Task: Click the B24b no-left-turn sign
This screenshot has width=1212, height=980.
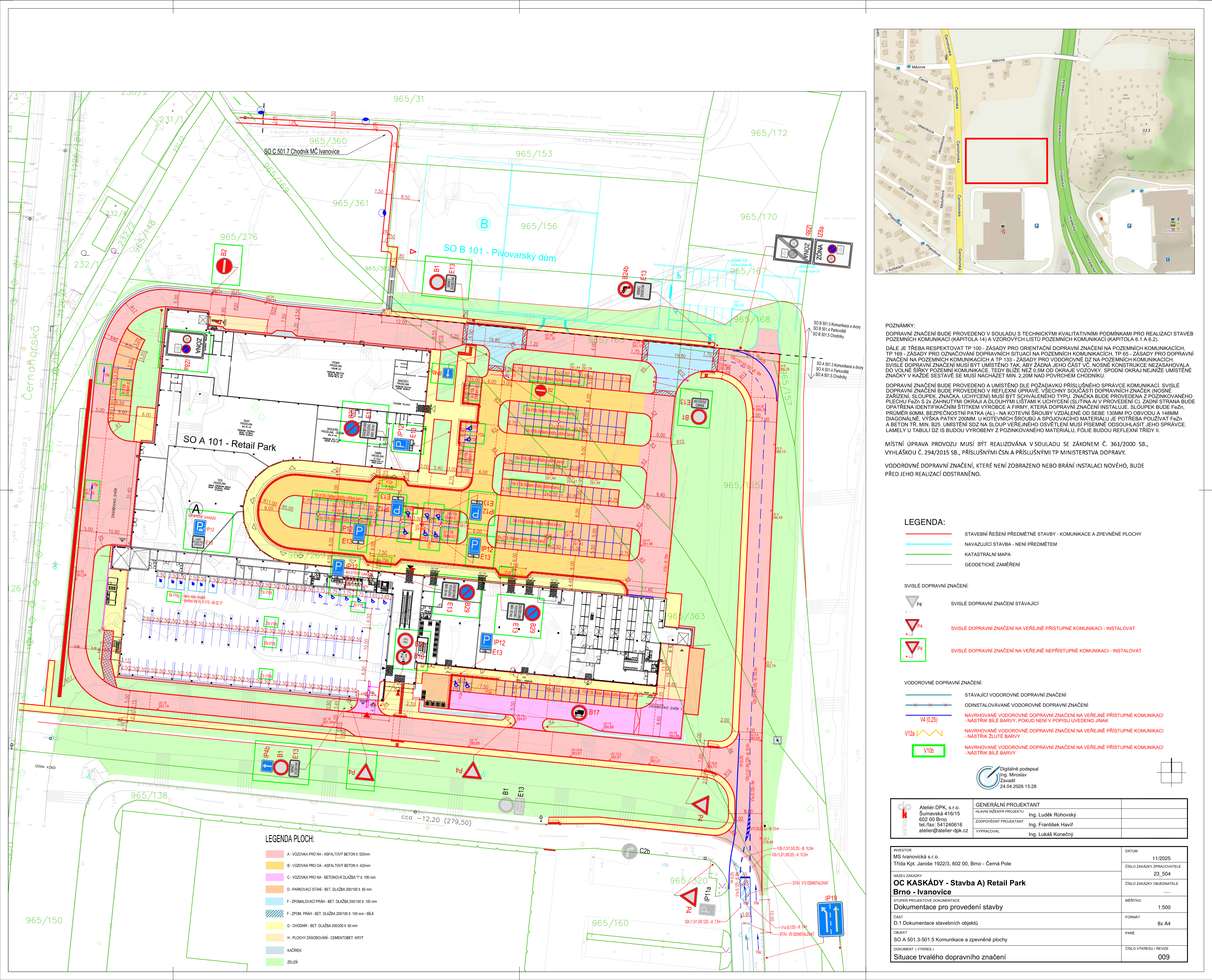Action: coord(625,290)
